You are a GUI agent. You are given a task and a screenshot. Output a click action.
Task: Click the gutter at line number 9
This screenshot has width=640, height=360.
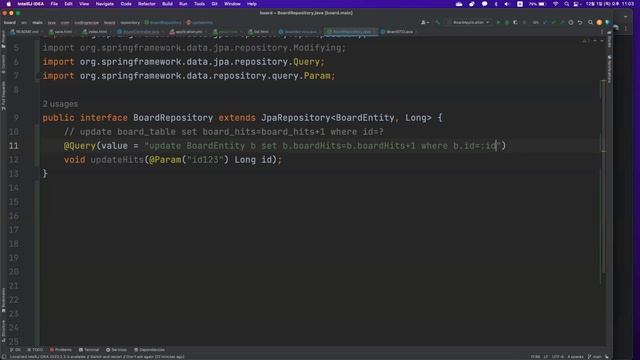coord(16,118)
